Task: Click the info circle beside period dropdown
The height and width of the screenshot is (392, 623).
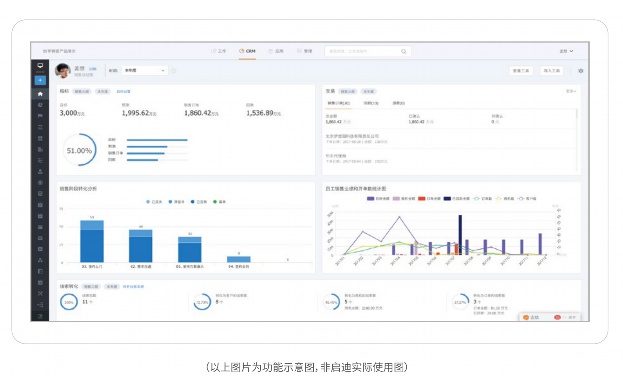Action: tap(173, 71)
